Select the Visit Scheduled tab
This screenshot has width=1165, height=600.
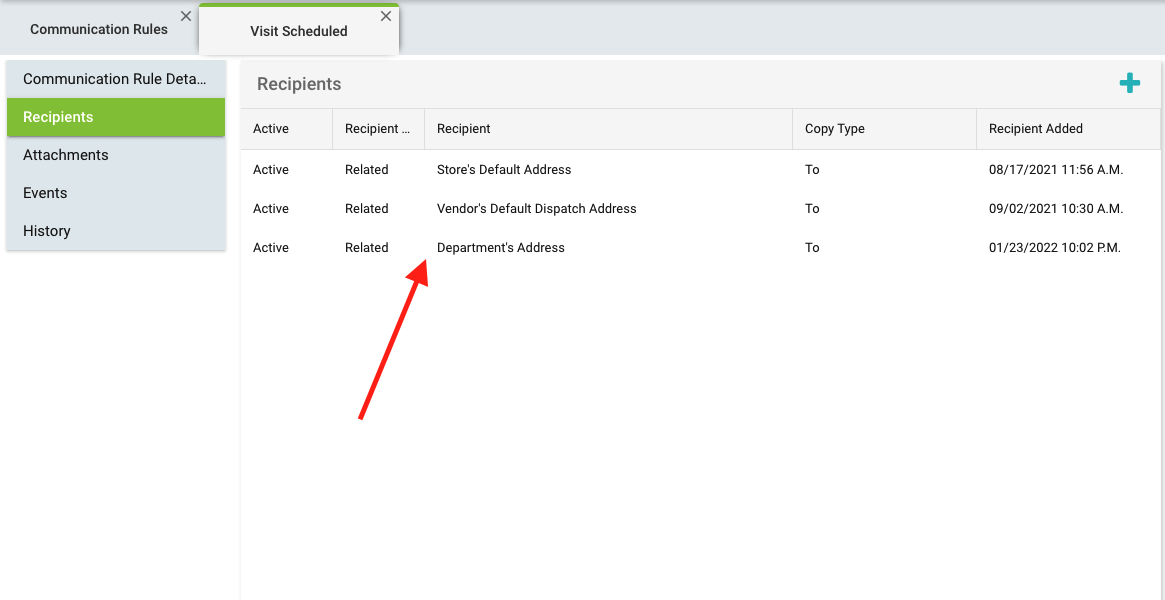(298, 32)
